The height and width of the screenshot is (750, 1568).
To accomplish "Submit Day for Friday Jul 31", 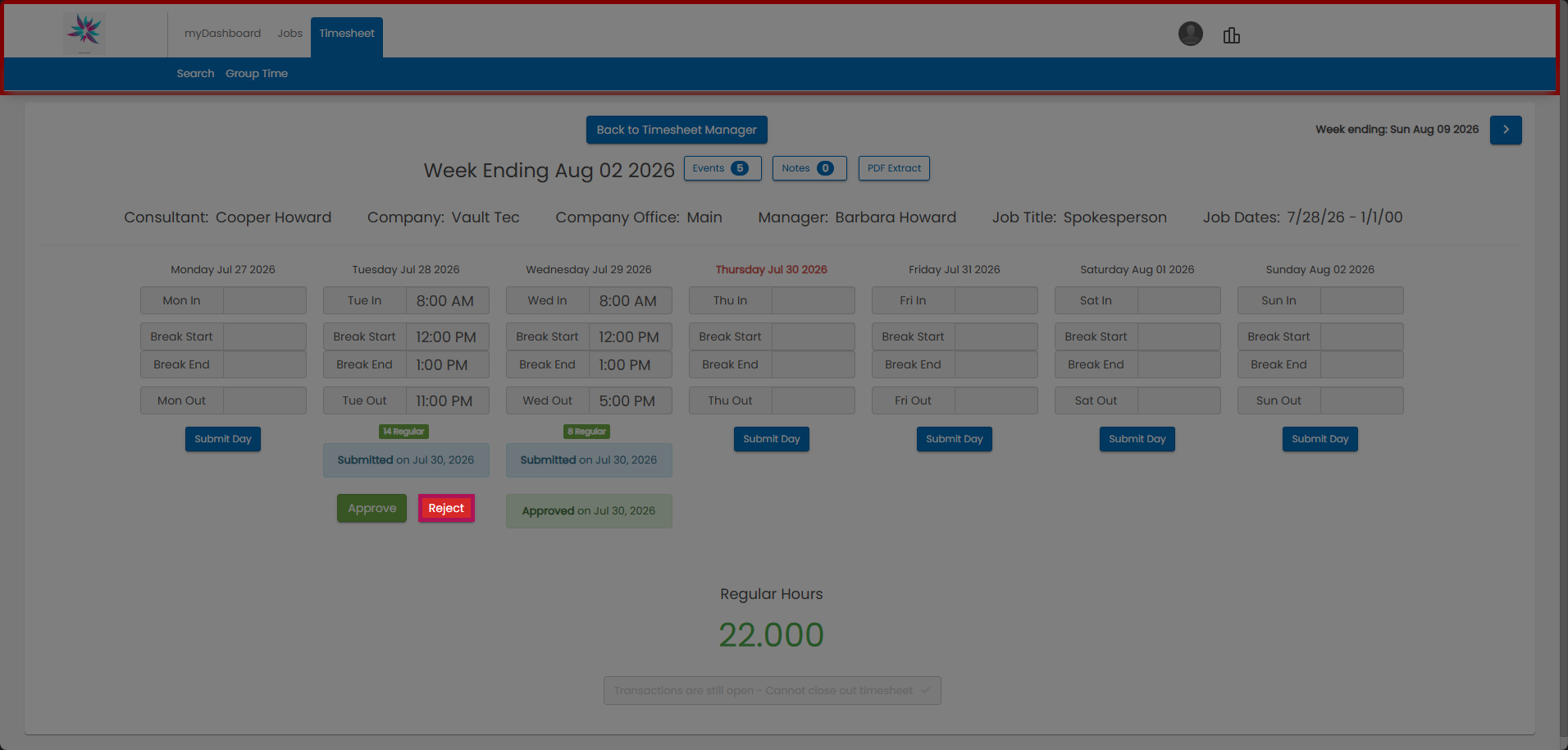I will coord(955,439).
